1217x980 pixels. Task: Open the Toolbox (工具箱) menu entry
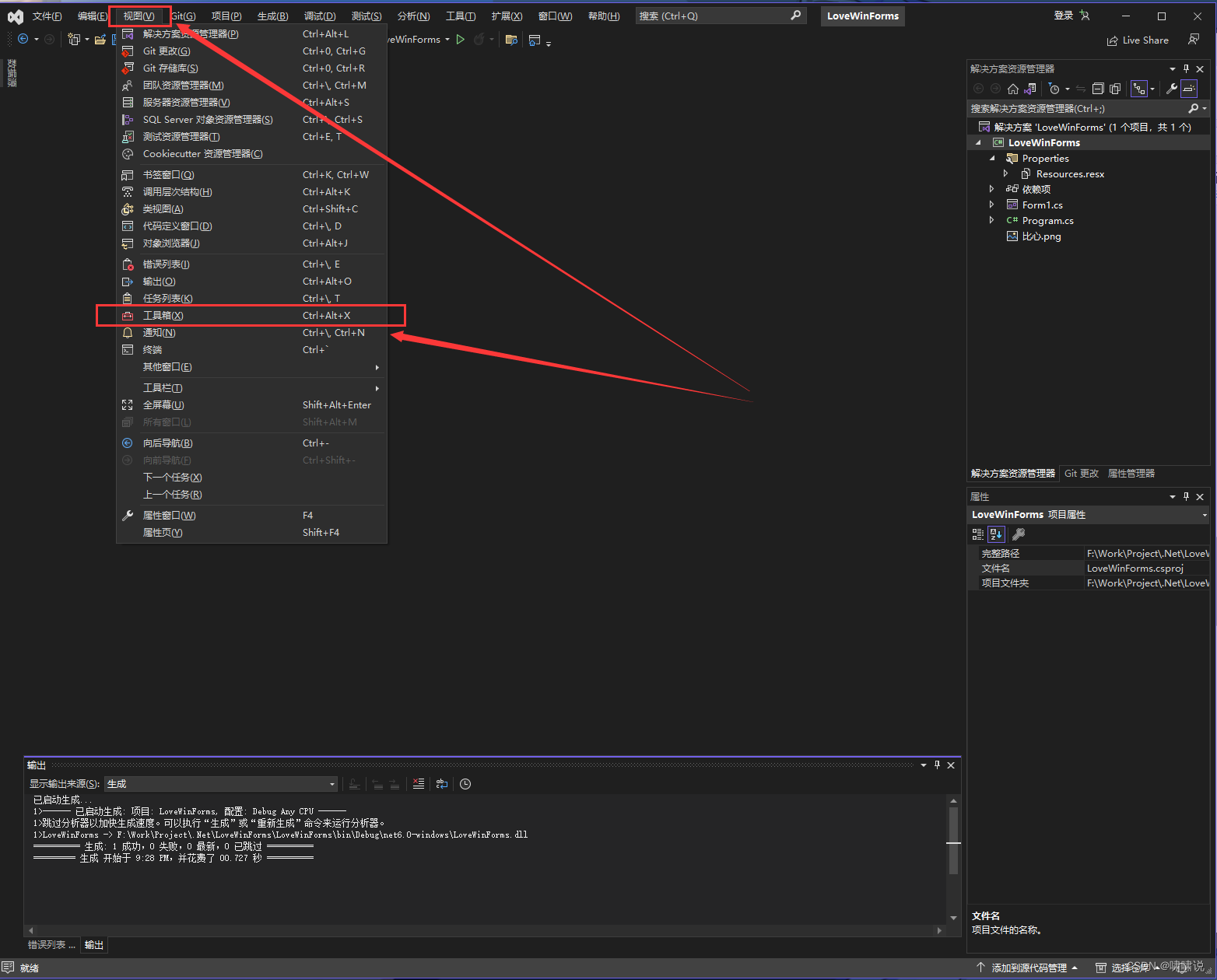pyautogui.click(x=251, y=315)
